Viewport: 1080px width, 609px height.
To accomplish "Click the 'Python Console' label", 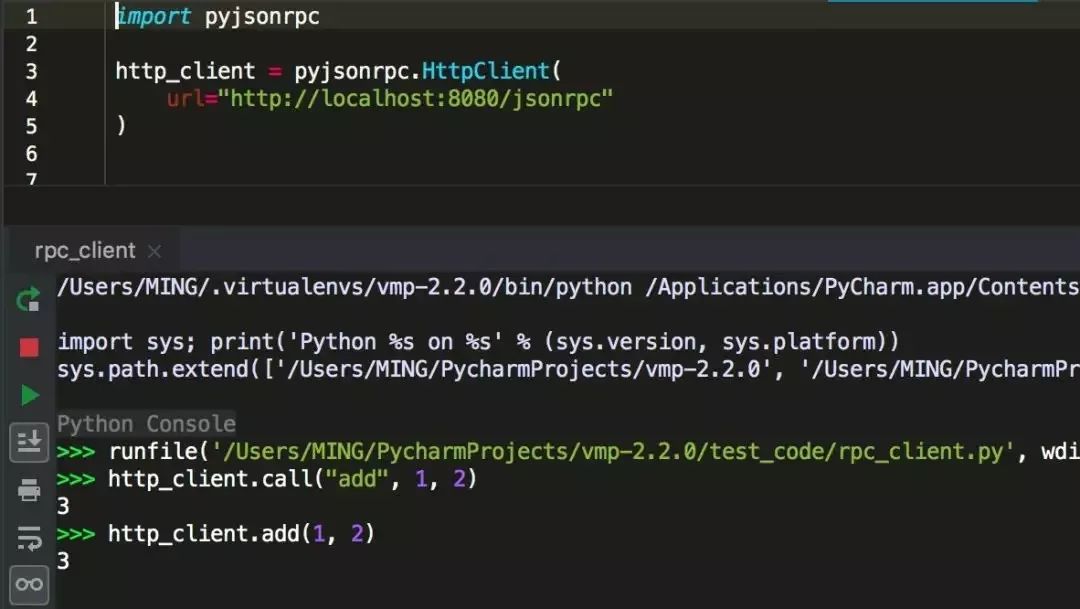I will tap(146, 424).
